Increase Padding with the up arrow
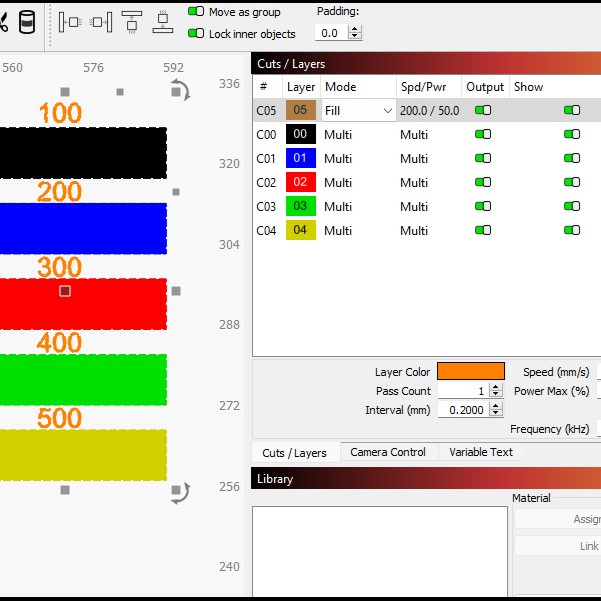 coord(355,29)
